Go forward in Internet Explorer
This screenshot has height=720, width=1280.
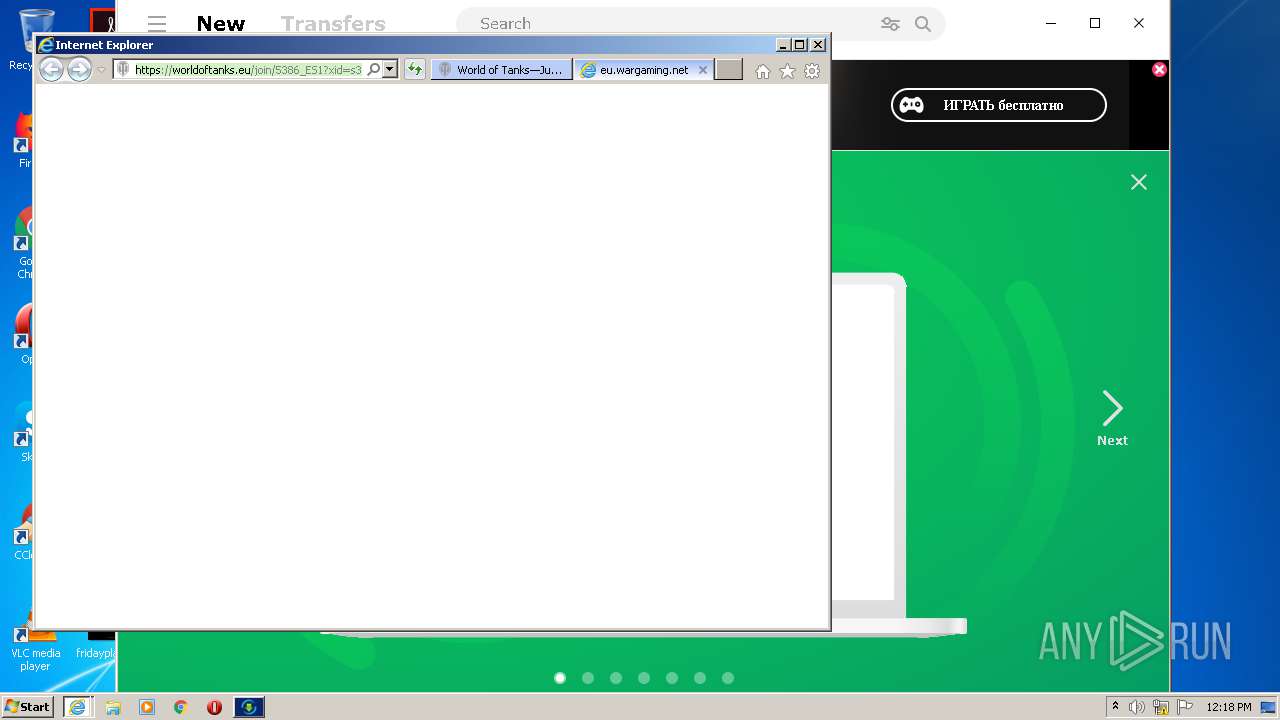[79, 69]
